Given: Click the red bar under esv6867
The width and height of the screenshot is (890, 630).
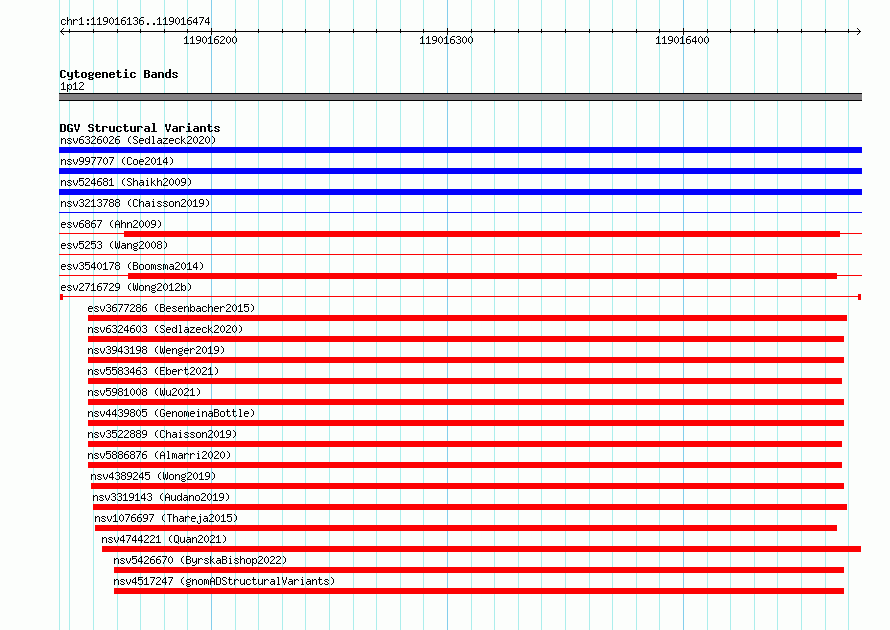Looking at the screenshot, I should tap(482, 234).
